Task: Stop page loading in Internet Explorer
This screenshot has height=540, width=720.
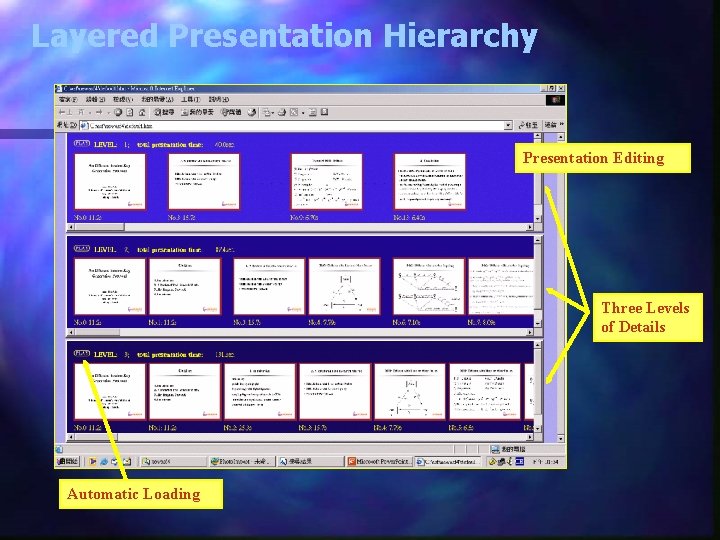Action: tap(118, 112)
